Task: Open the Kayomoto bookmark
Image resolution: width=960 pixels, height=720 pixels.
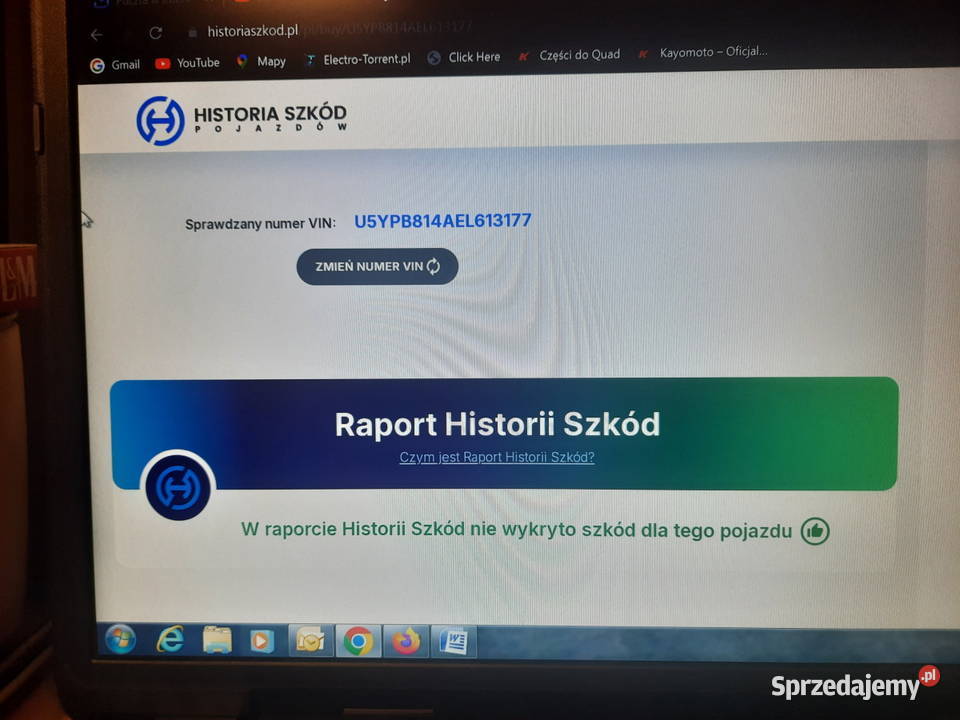Action: tap(702, 53)
